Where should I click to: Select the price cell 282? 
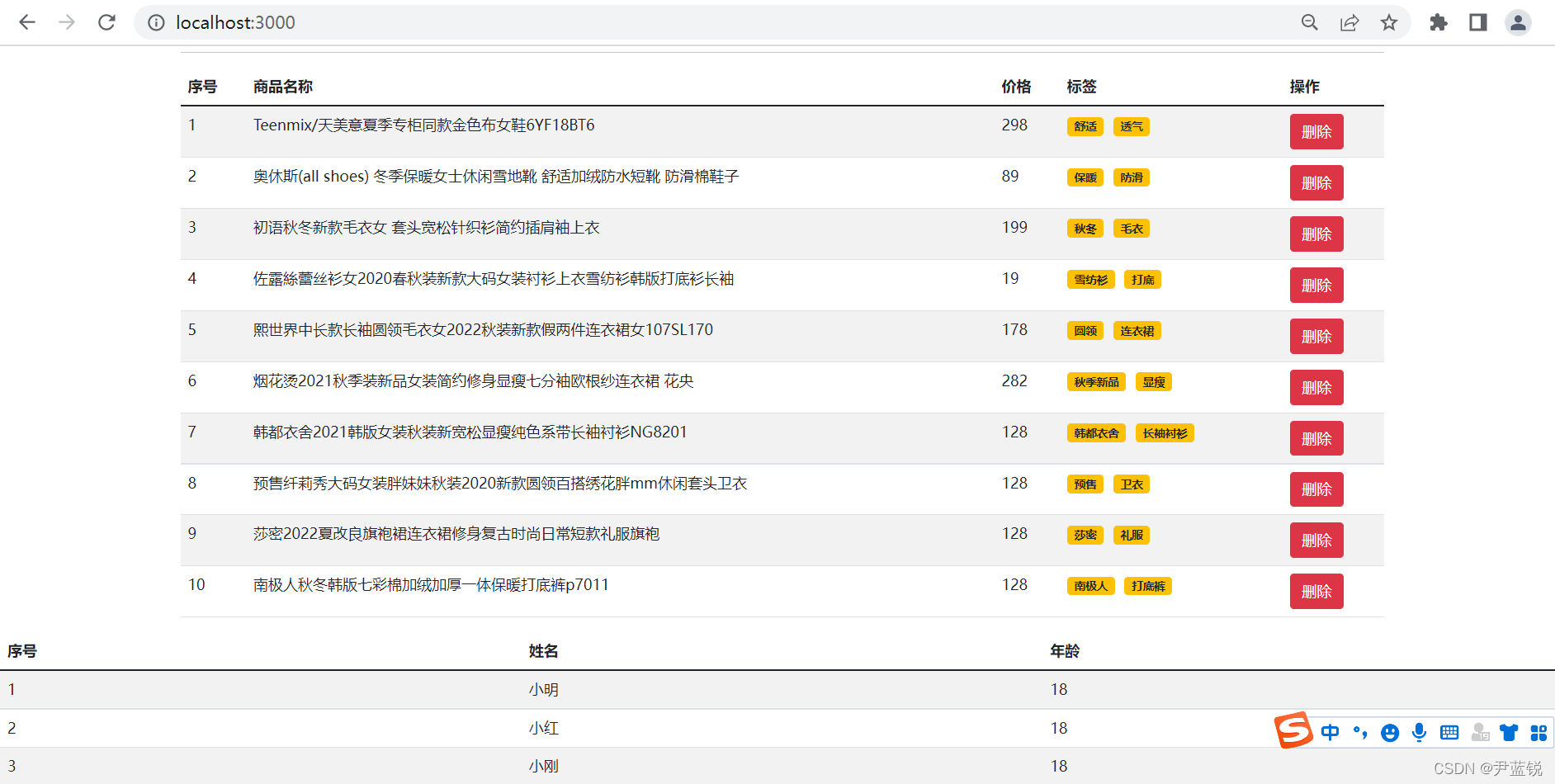point(1014,380)
